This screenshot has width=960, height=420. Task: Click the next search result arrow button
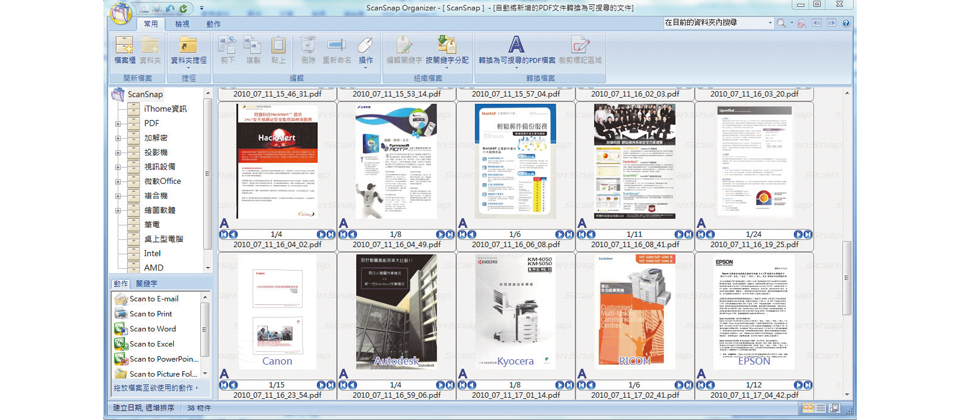coord(831,23)
